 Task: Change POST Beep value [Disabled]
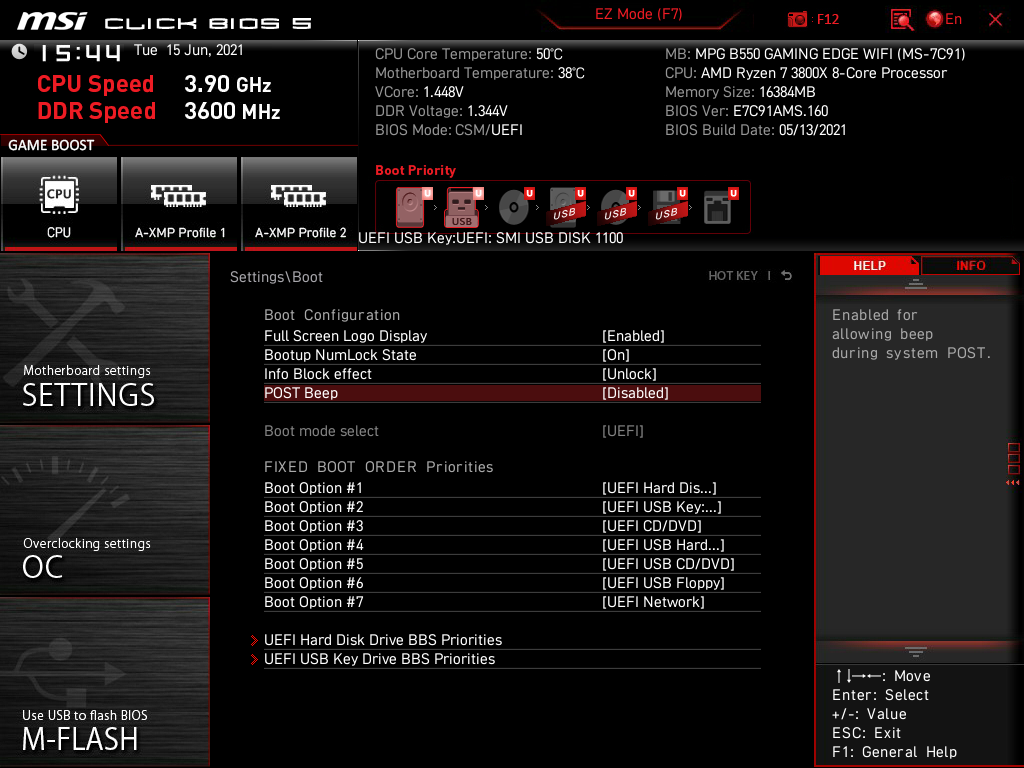[x=635, y=393]
